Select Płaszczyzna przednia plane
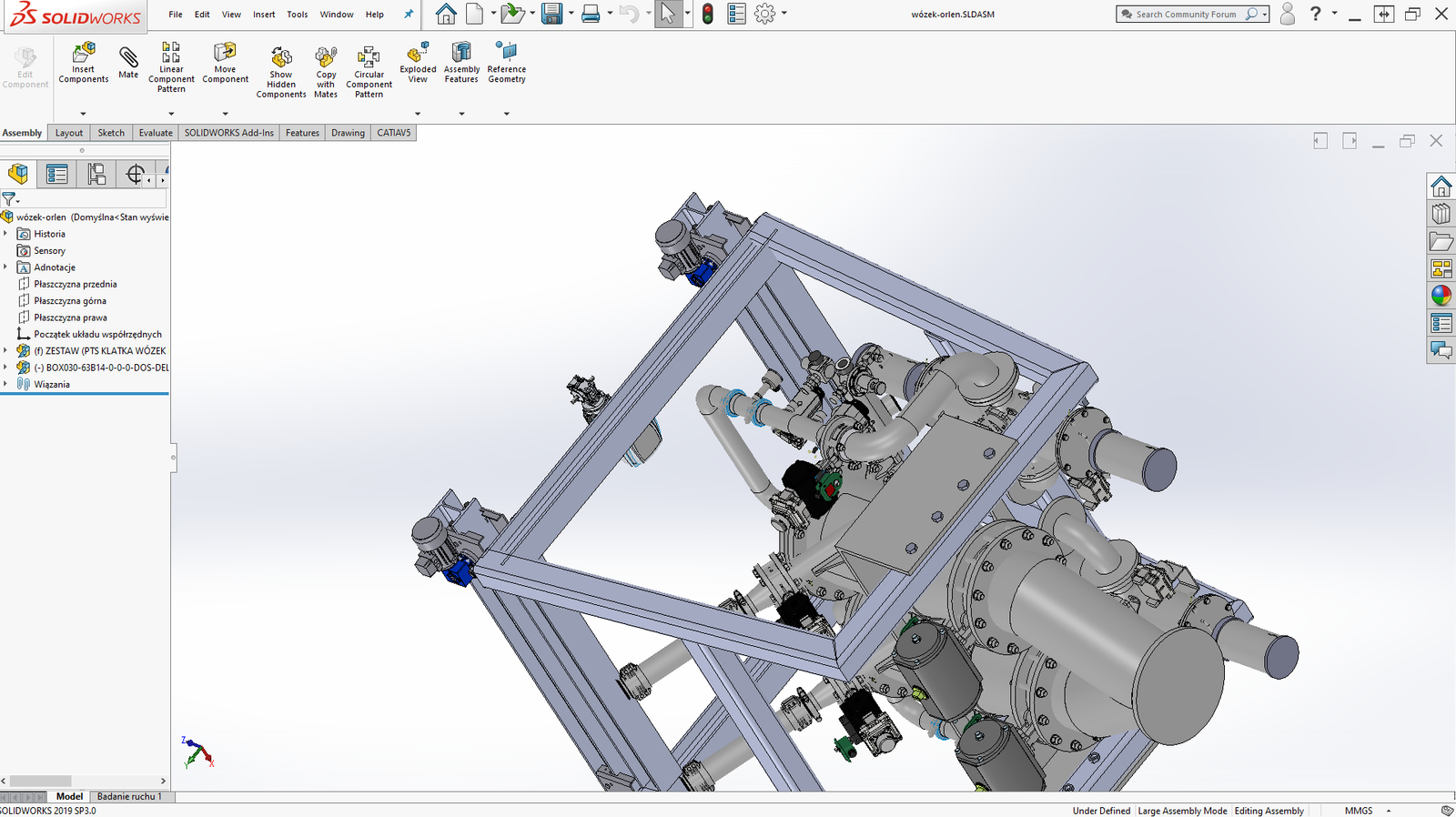Image resolution: width=1456 pixels, height=817 pixels. click(x=76, y=284)
